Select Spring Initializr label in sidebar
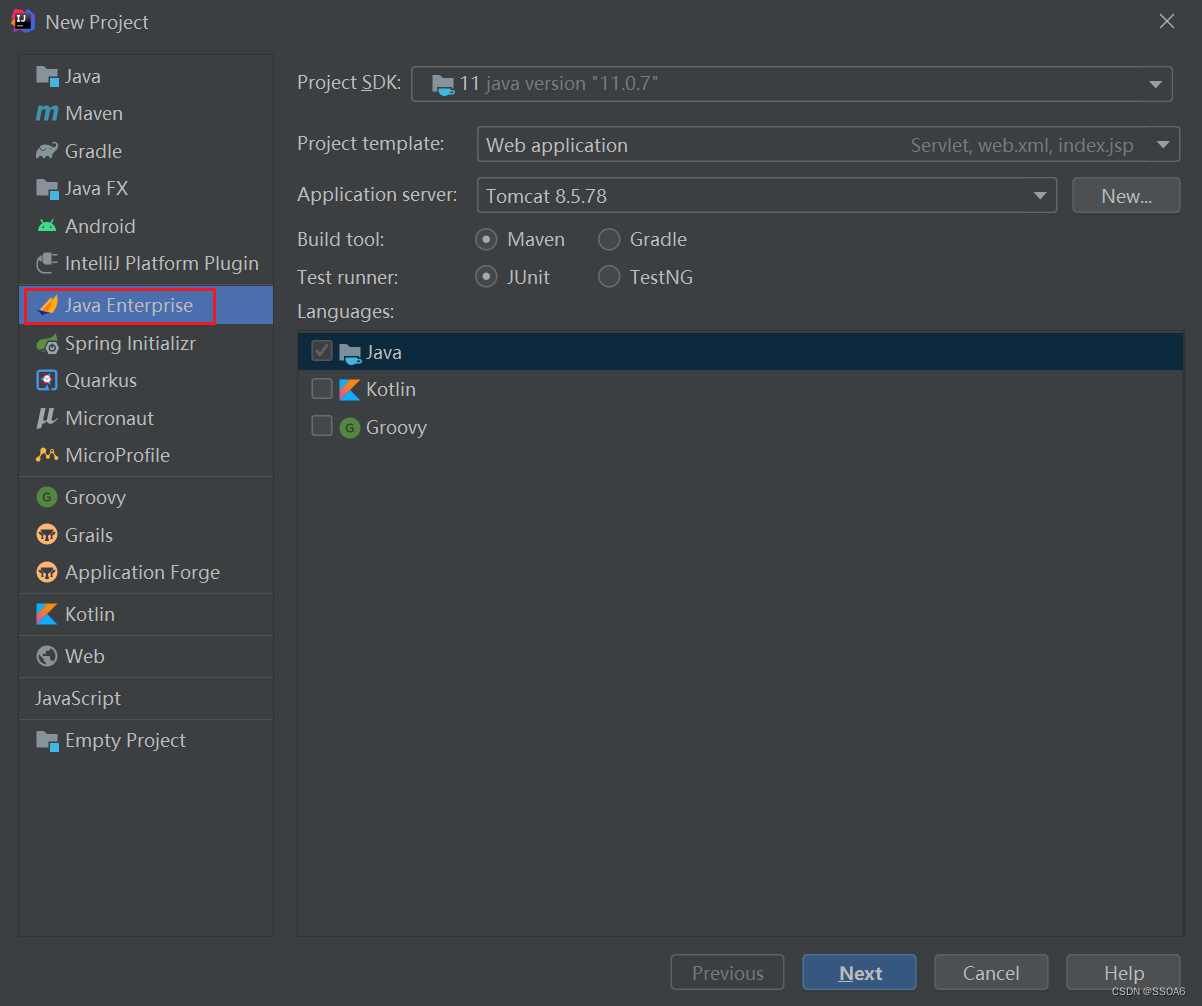Image resolution: width=1202 pixels, height=1006 pixels. [130, 343]
